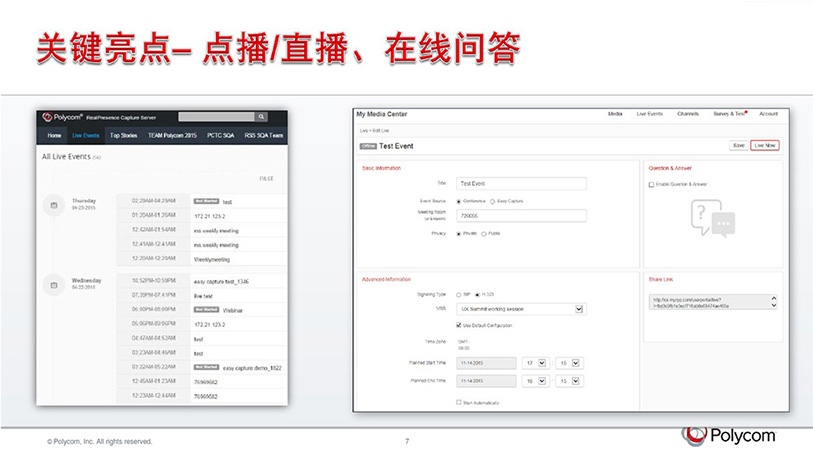The image size is (813, 457).
Task: Check the Start Automatically option
Action: [x=458, y=402]
